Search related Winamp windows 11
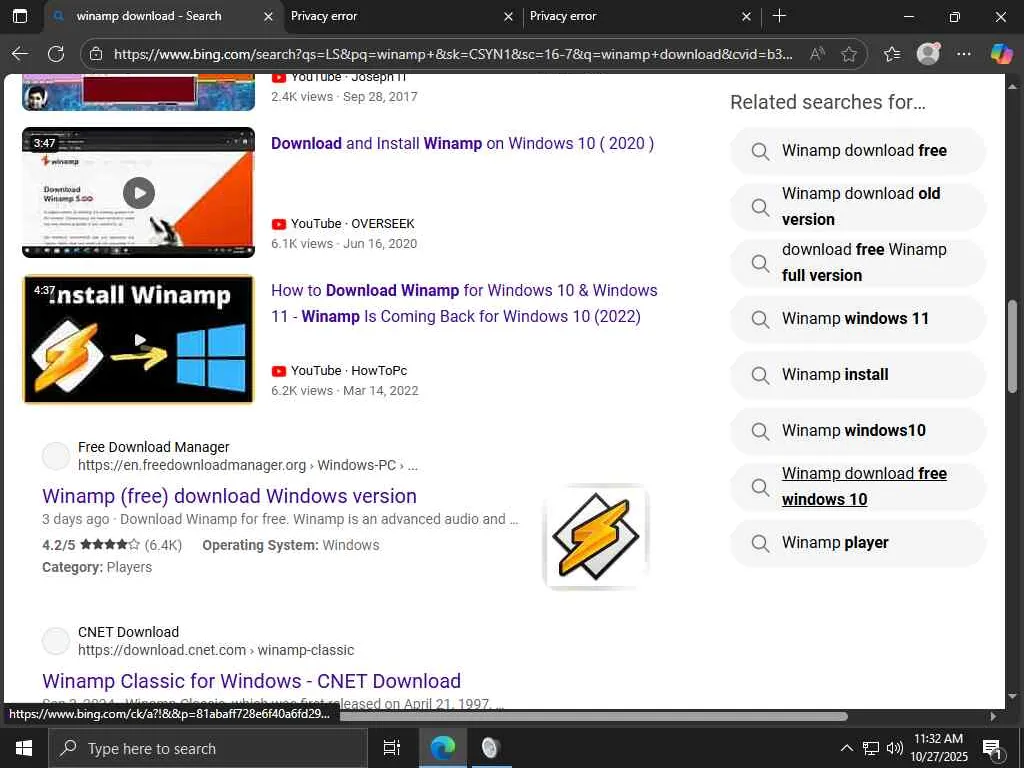Screen dimensions: 1024x768 pos(857,319)
